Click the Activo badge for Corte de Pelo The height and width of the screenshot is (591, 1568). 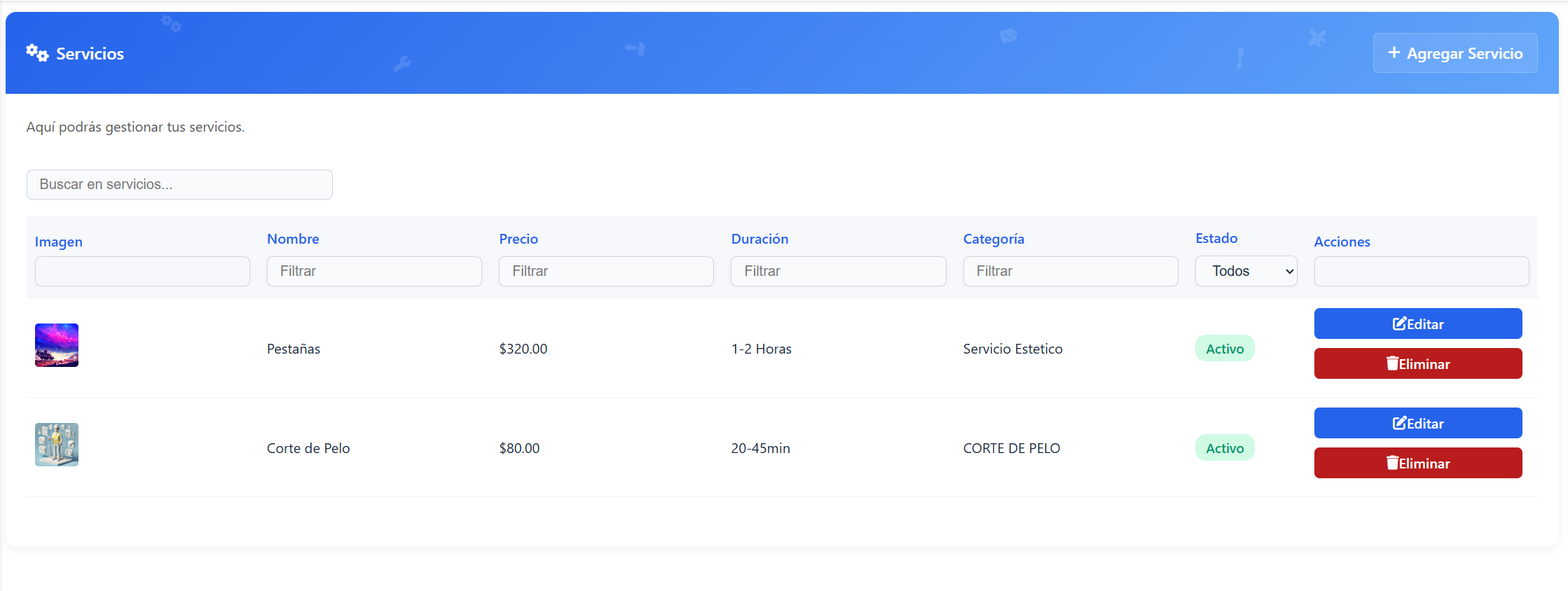tap(1224, 448)
